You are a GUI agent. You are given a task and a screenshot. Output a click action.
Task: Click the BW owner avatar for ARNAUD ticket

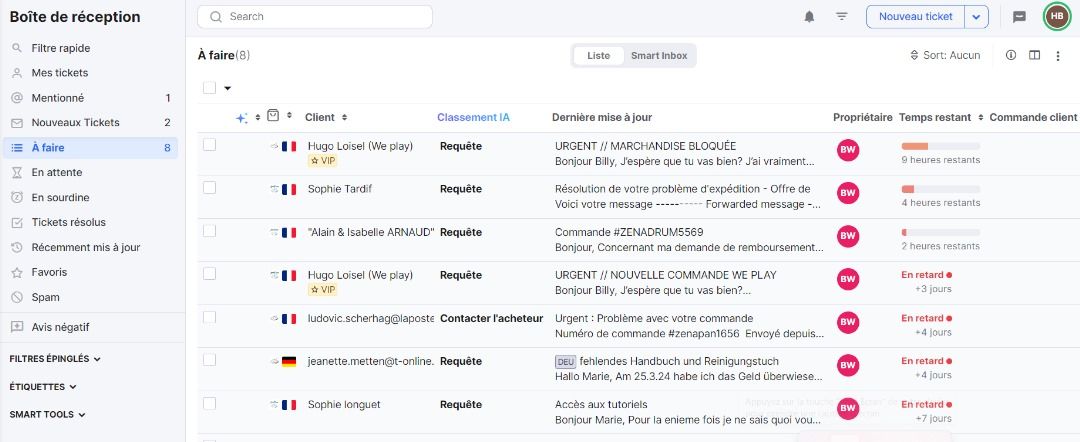click(x=848, y=236)
